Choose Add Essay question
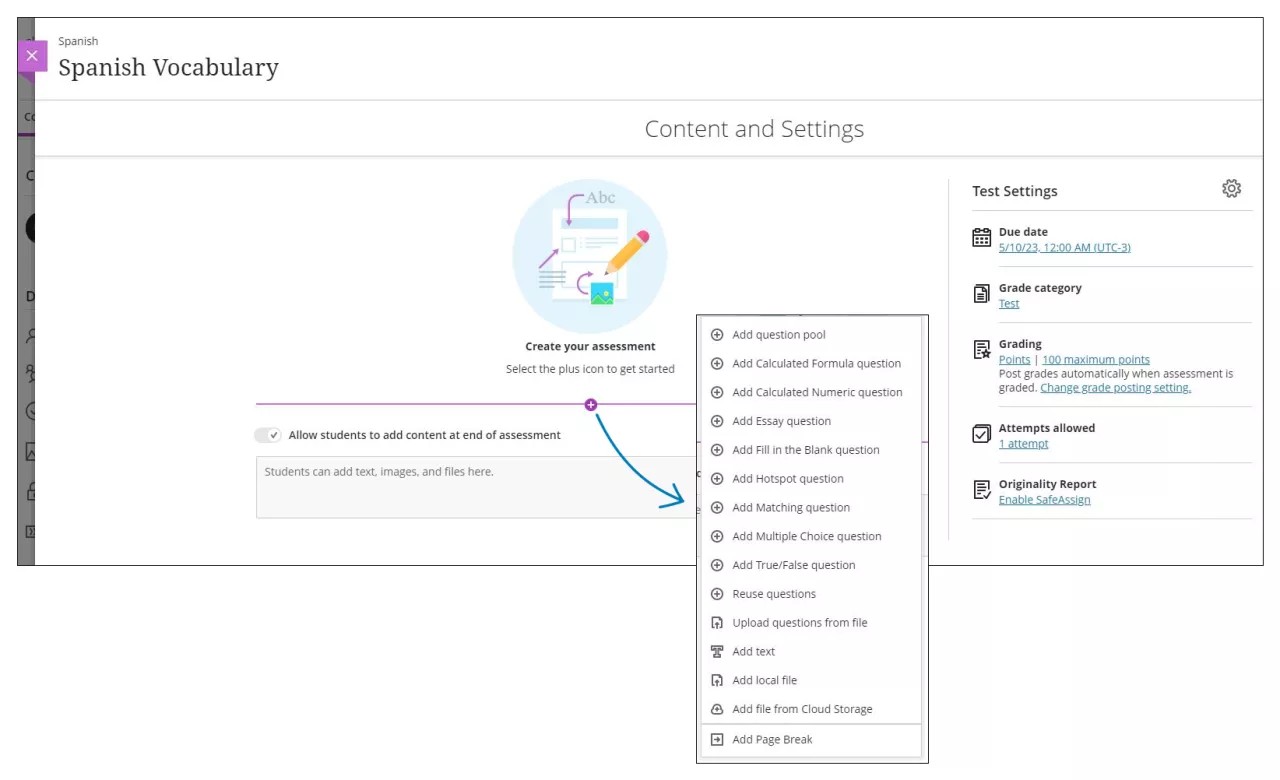1280x780 pixels. (781, 421)
